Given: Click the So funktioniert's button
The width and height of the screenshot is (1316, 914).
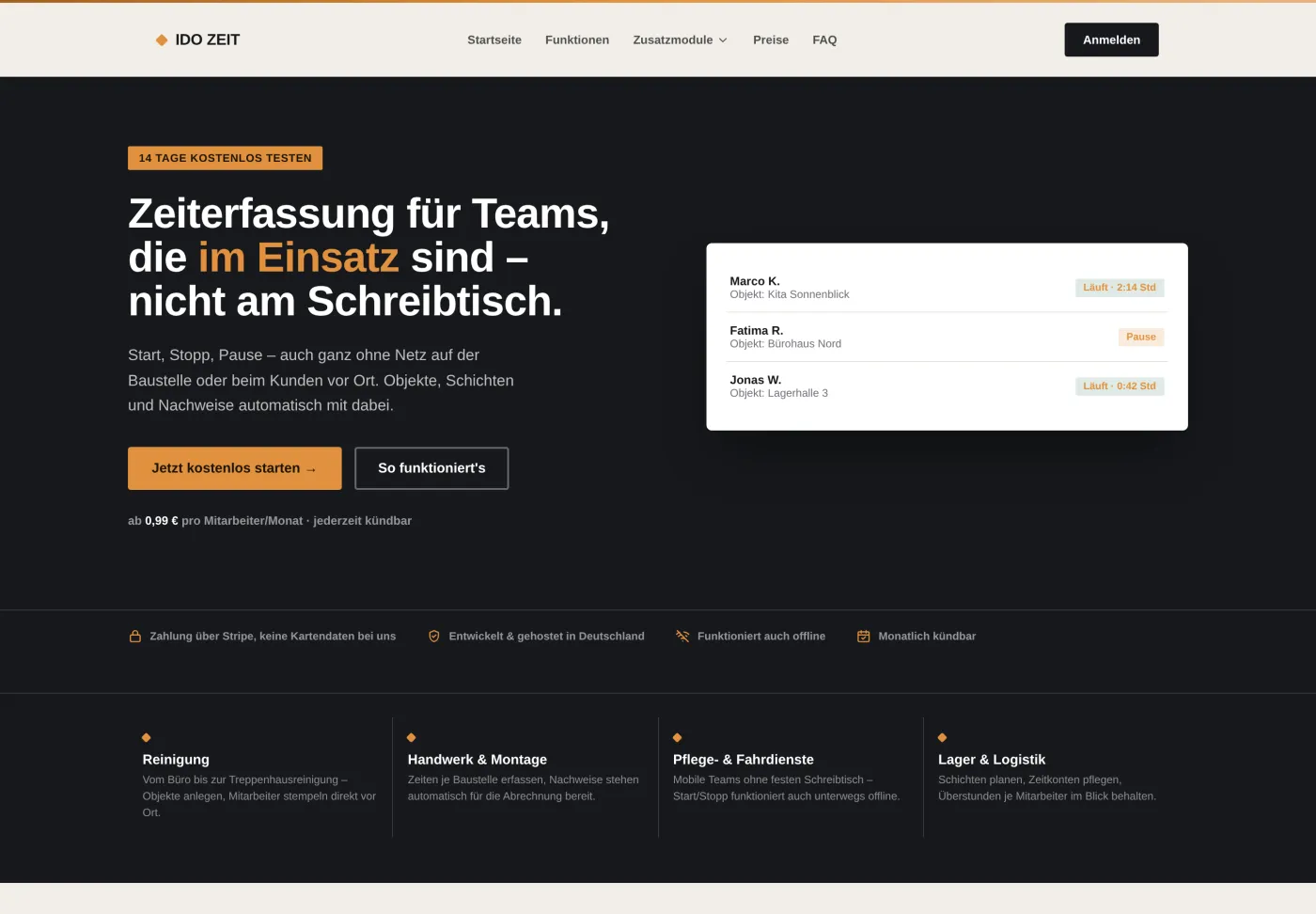Looking at the screenshot, I should point(431,468).
